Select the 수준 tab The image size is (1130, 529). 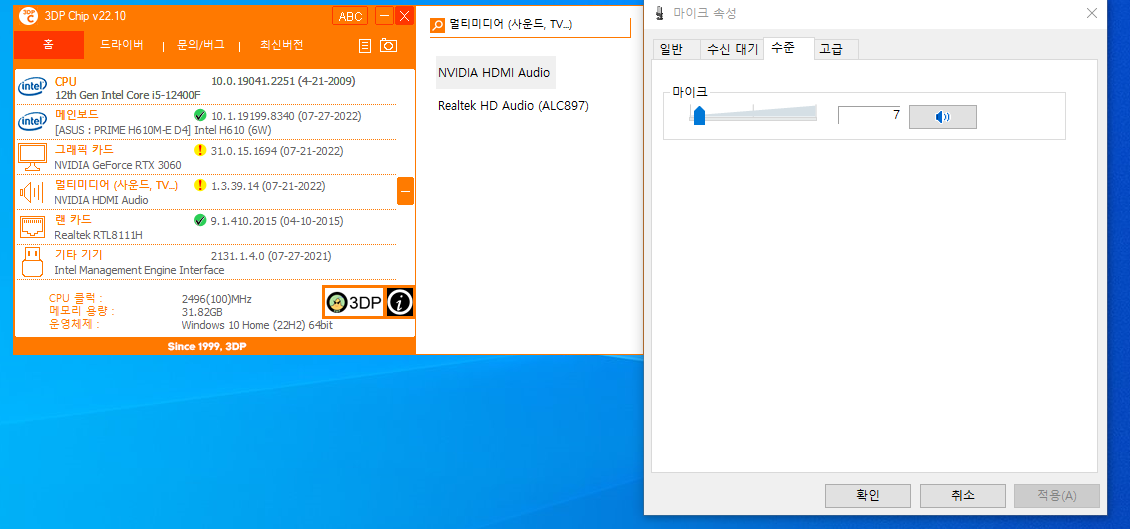pos(788,48)
